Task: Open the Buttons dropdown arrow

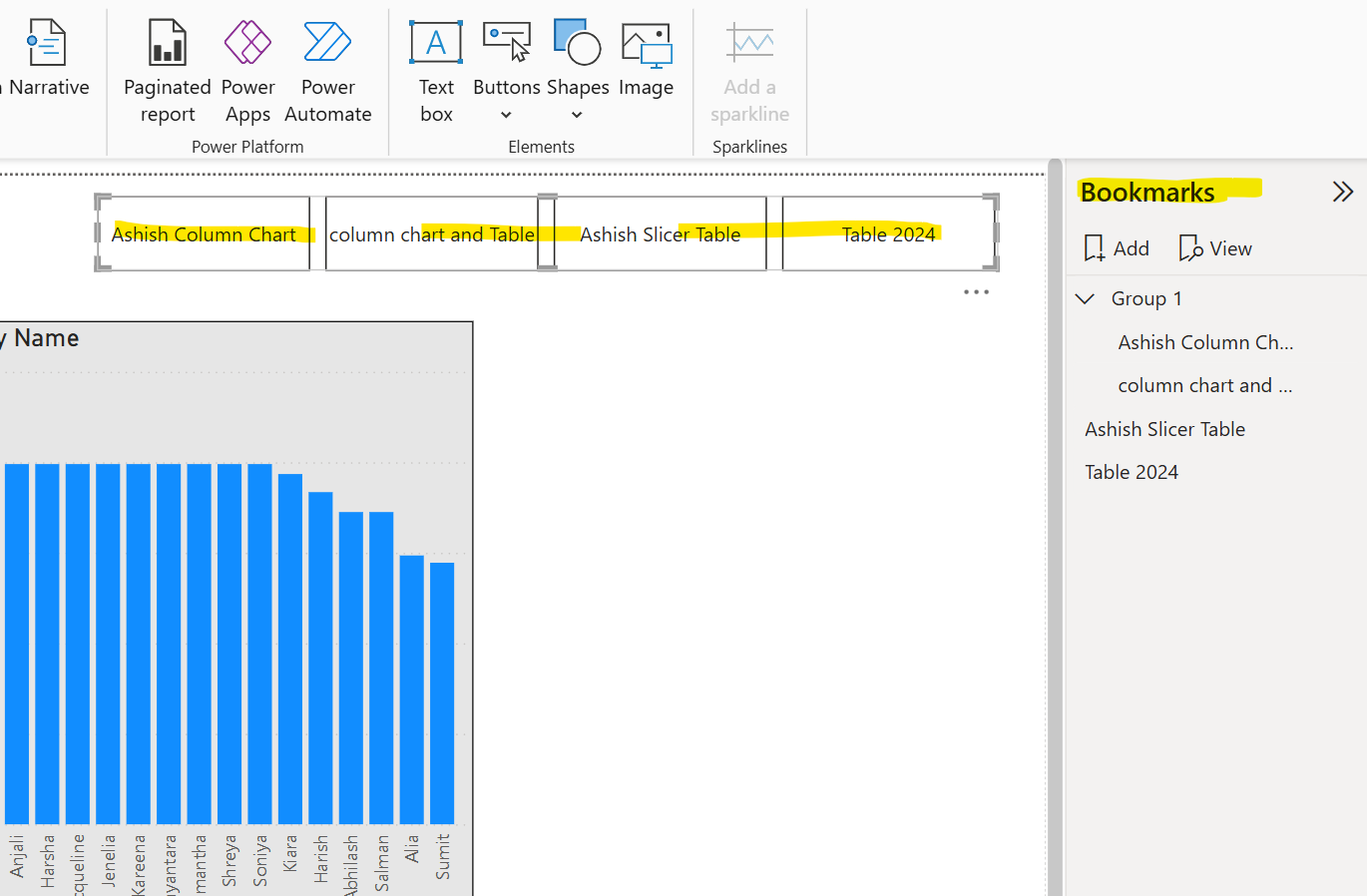Action: [x=506, y=115]
